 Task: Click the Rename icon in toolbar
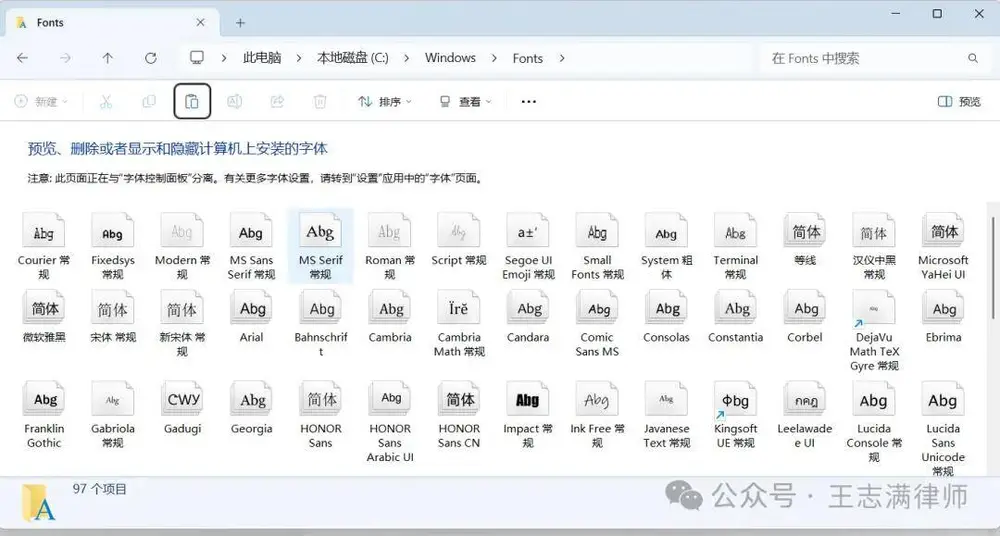235,101
